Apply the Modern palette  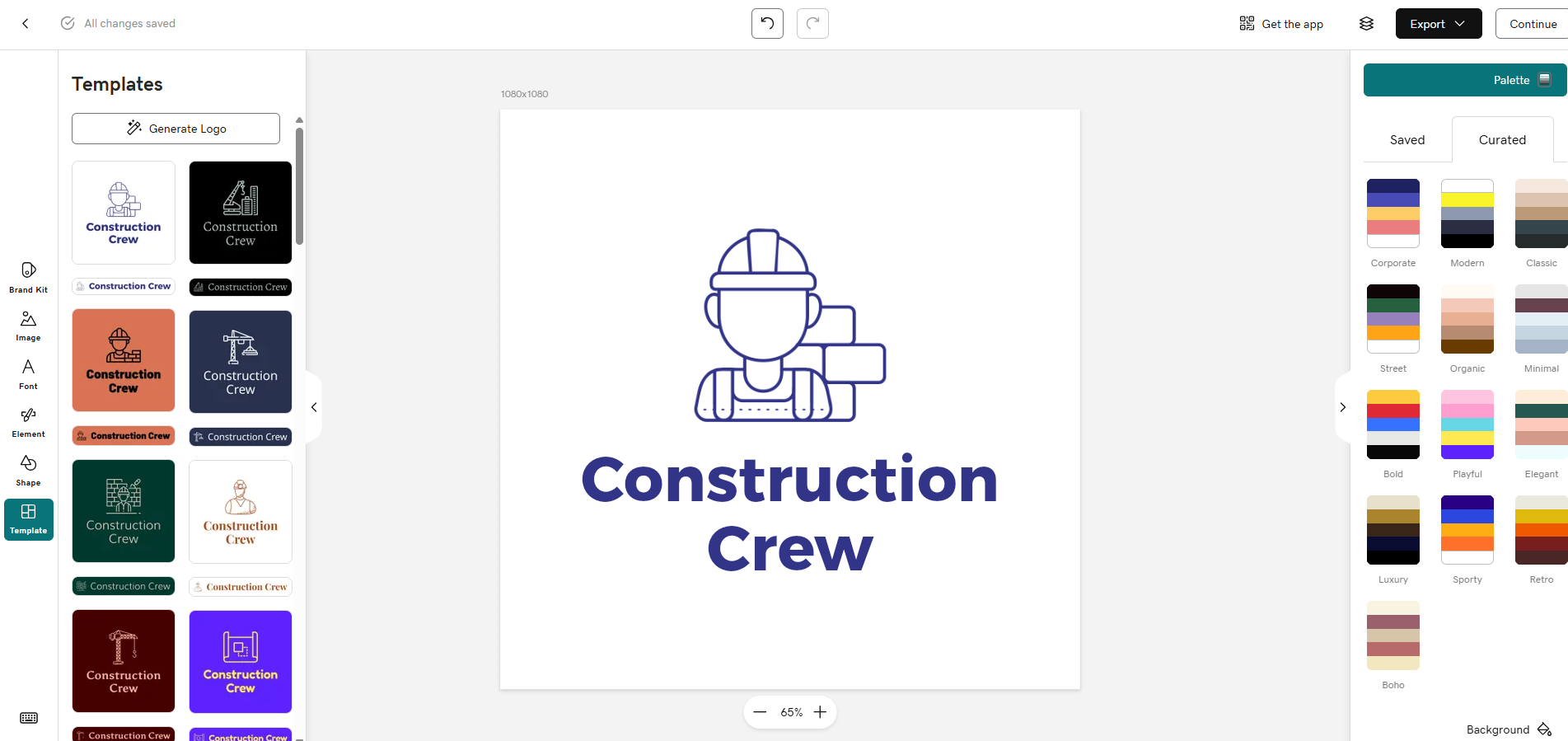[x=1467, y=213]
